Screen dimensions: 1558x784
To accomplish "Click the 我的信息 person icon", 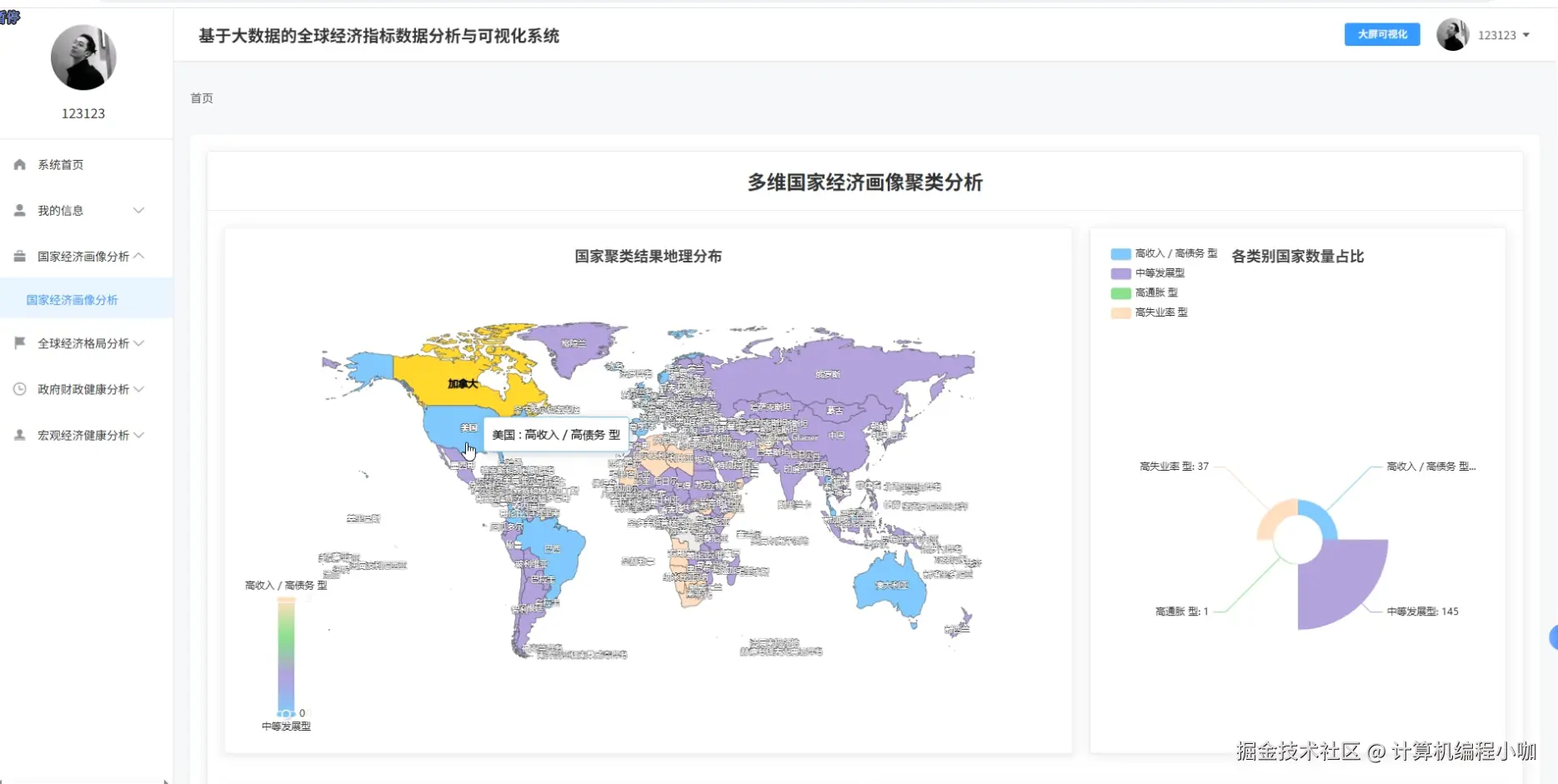I will point(20,210).
